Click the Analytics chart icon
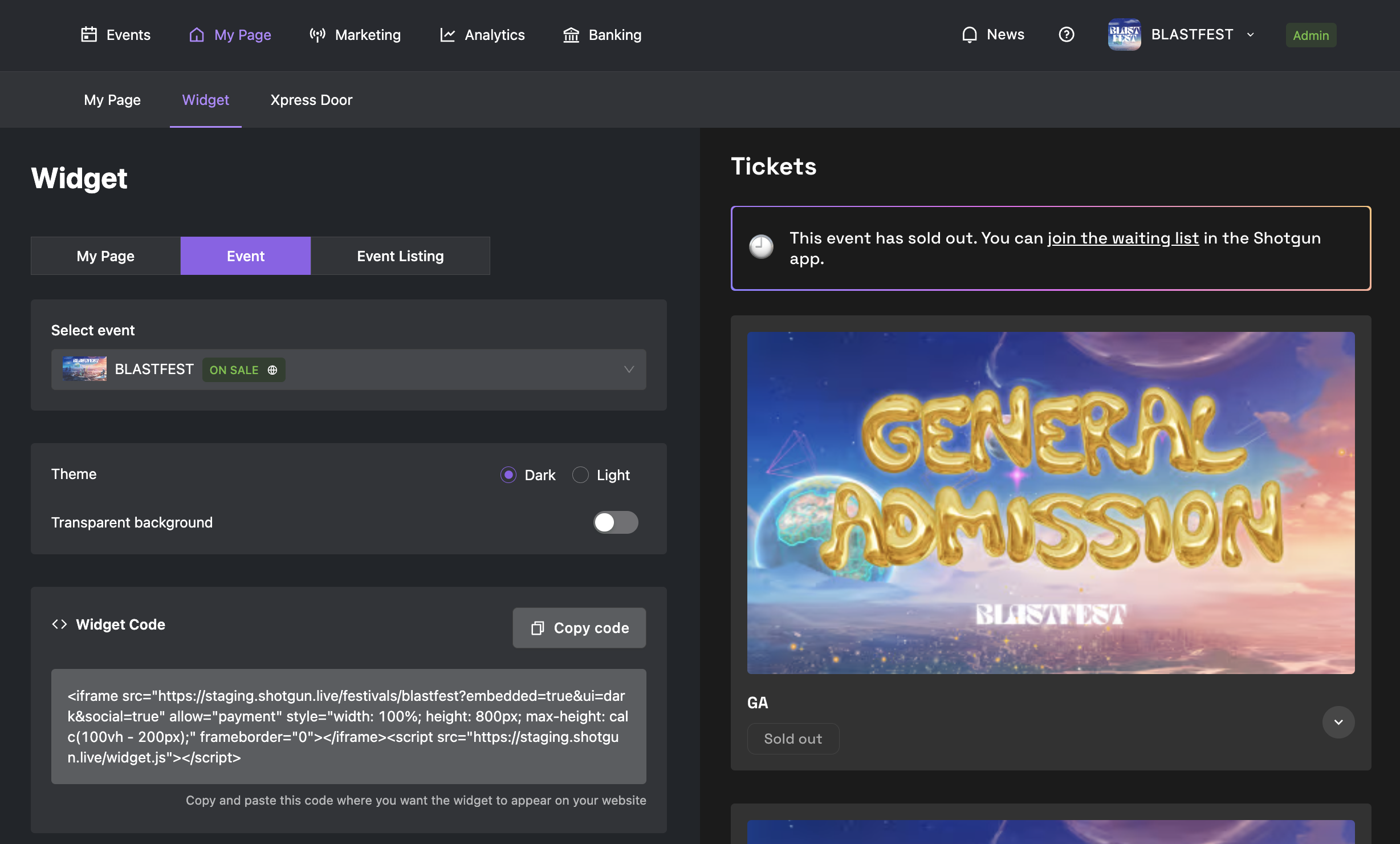Viewport: 1400px width, 844px height. [447, 35]
